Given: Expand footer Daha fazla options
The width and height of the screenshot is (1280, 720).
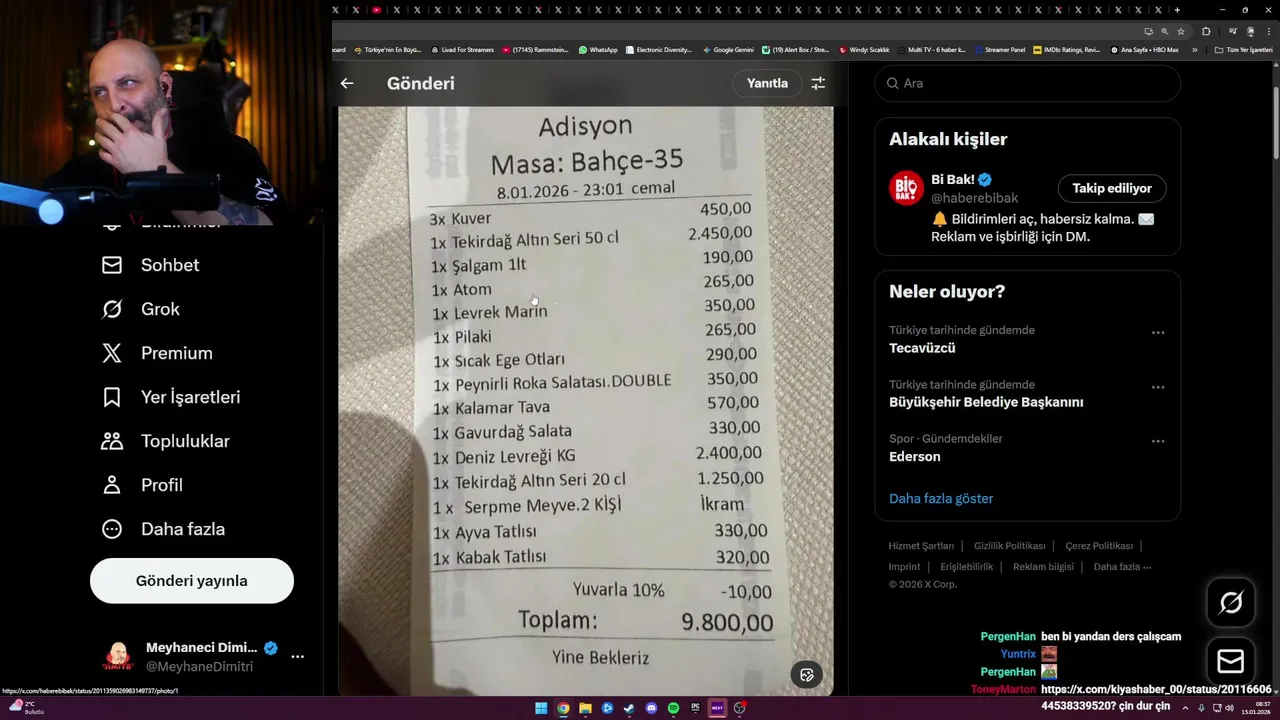Looking at the screenshot, I should coord(1122,567).
